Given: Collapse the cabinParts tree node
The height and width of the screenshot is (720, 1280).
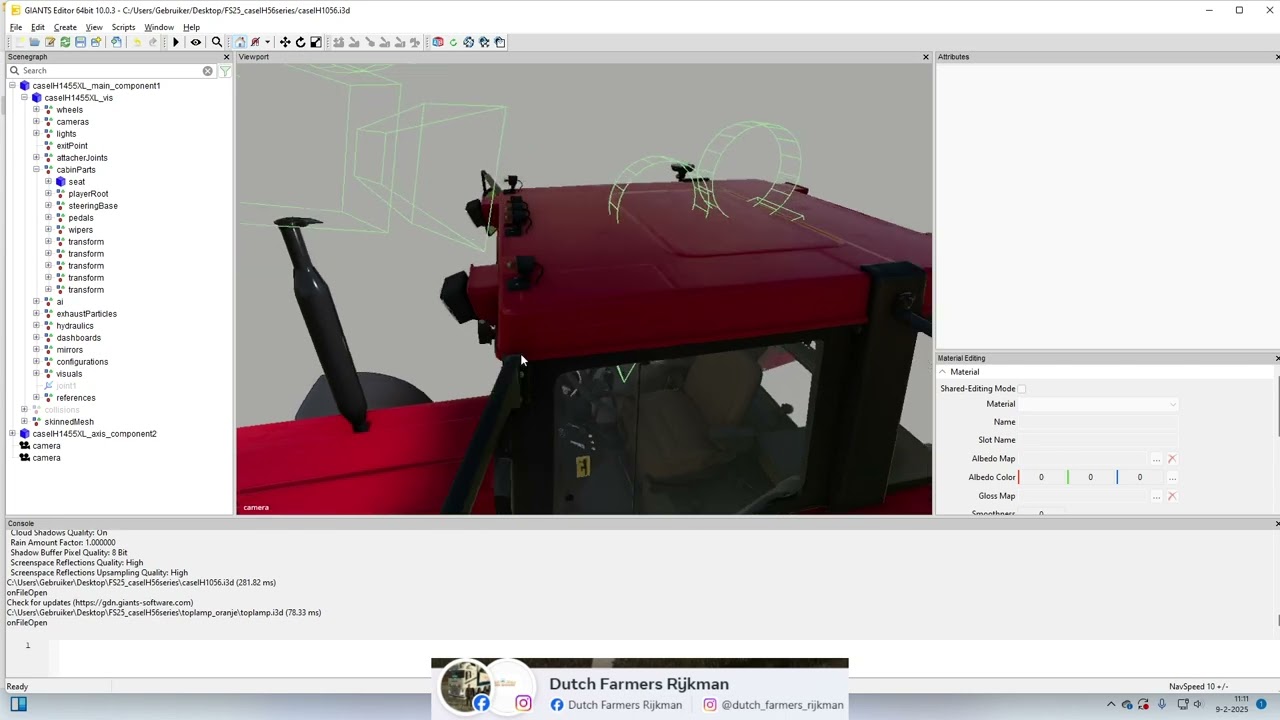Looking at the screenshot, I should [36, 170].
